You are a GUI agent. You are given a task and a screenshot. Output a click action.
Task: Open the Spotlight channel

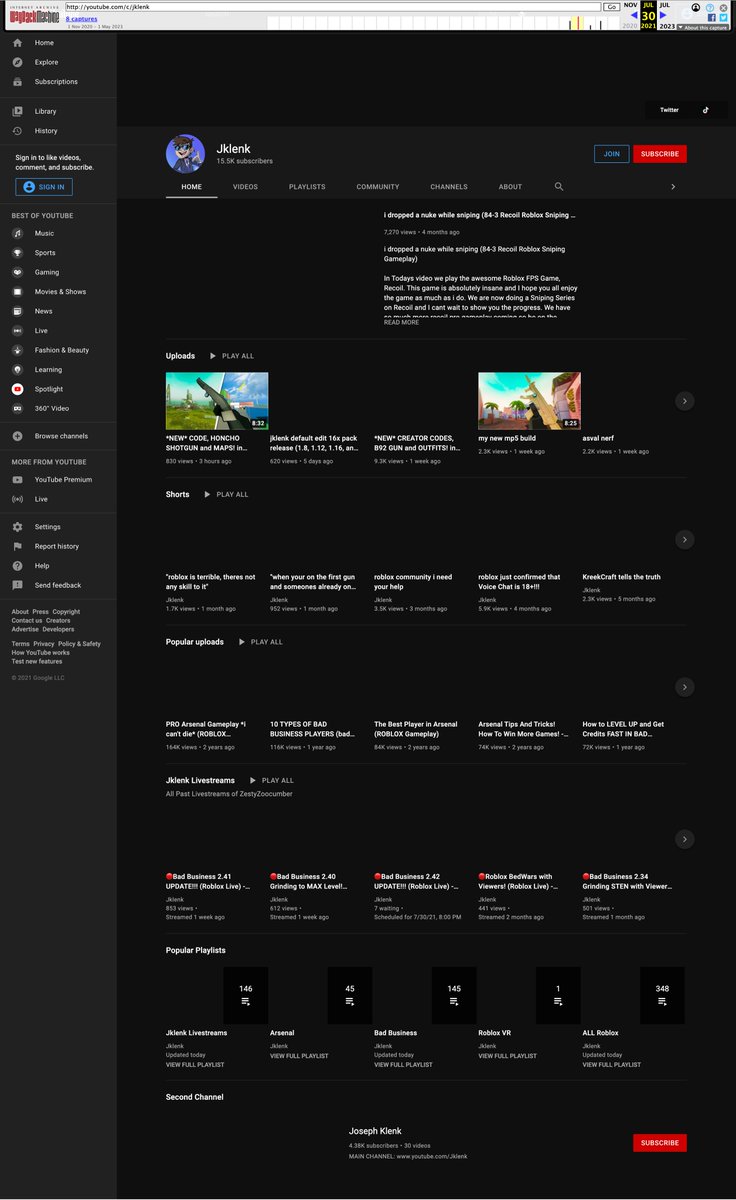58,389
